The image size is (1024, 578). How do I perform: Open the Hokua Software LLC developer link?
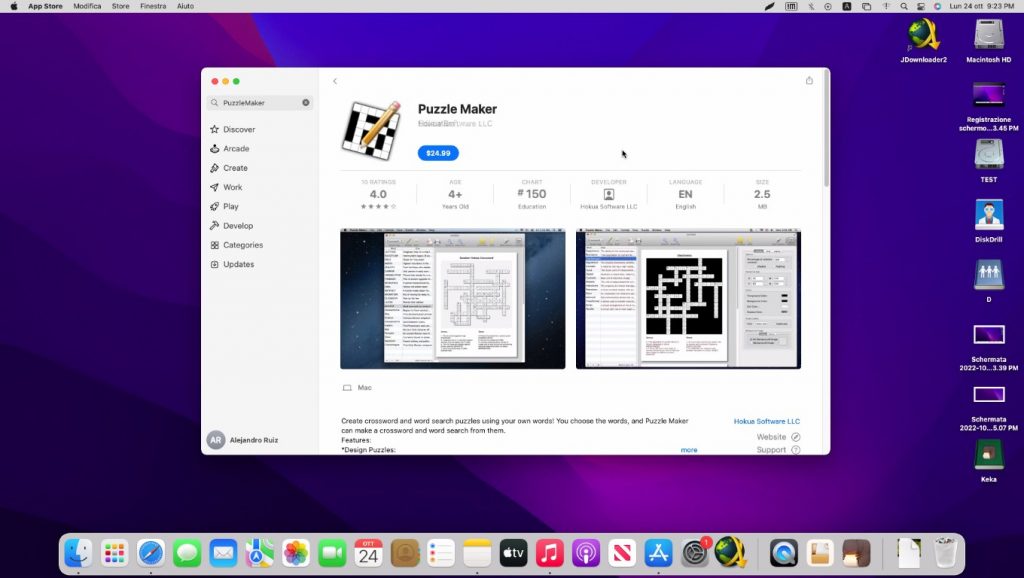click(766, 422)
